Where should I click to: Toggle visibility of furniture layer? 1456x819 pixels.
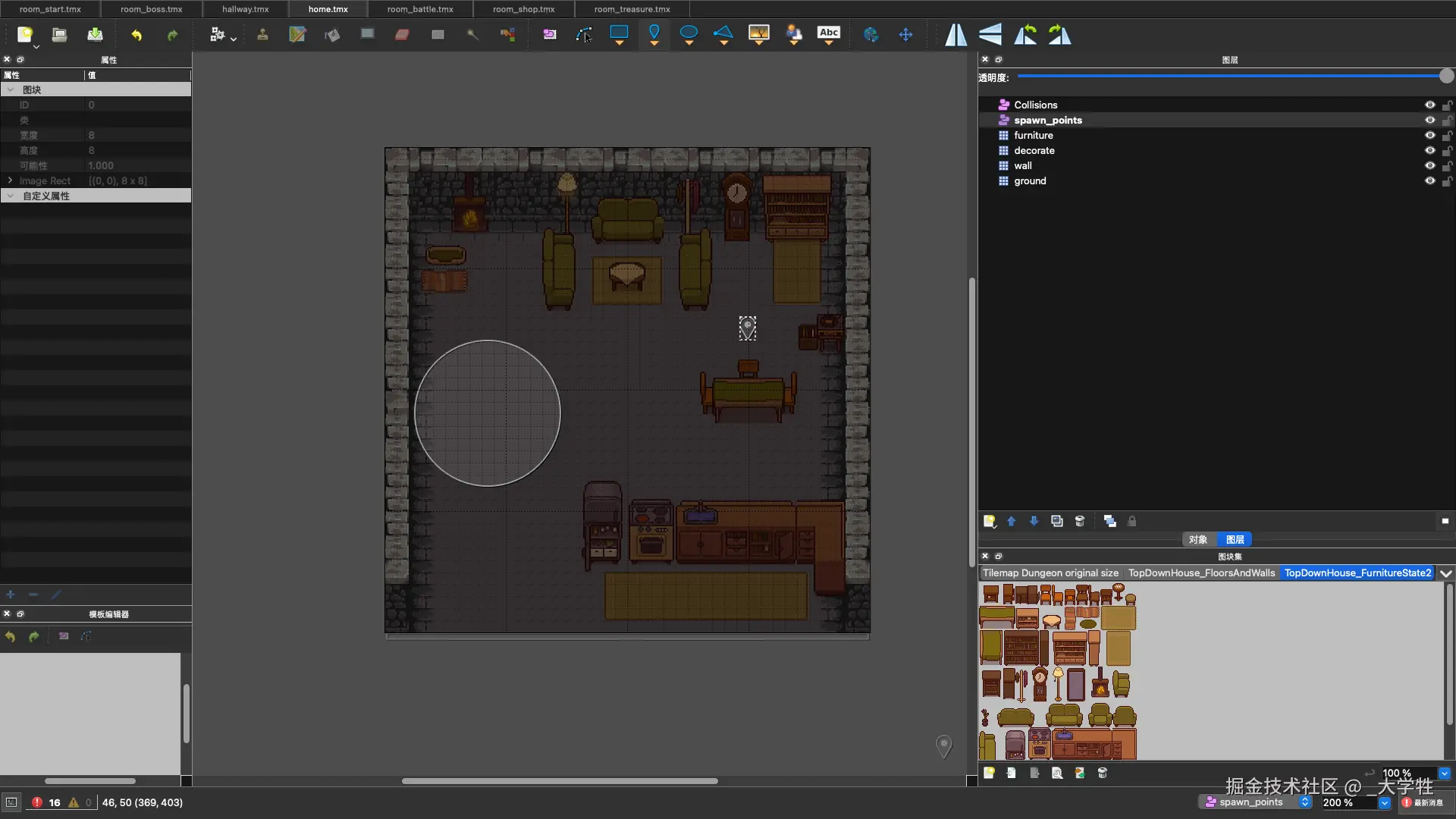pyautogui.click(x=1429, y=135)
